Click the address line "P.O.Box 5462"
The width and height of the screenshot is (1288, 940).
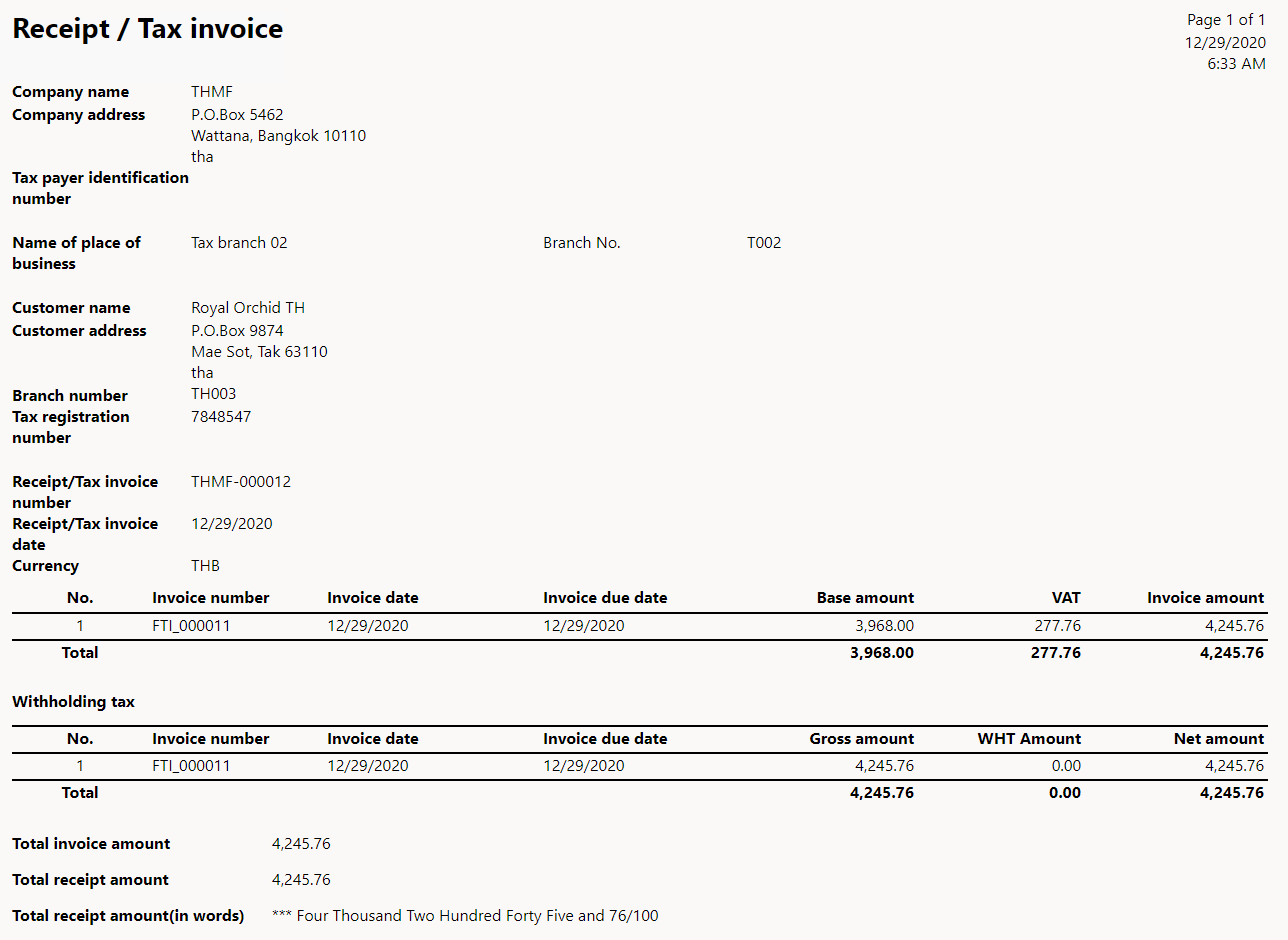[x=237, y=115]
